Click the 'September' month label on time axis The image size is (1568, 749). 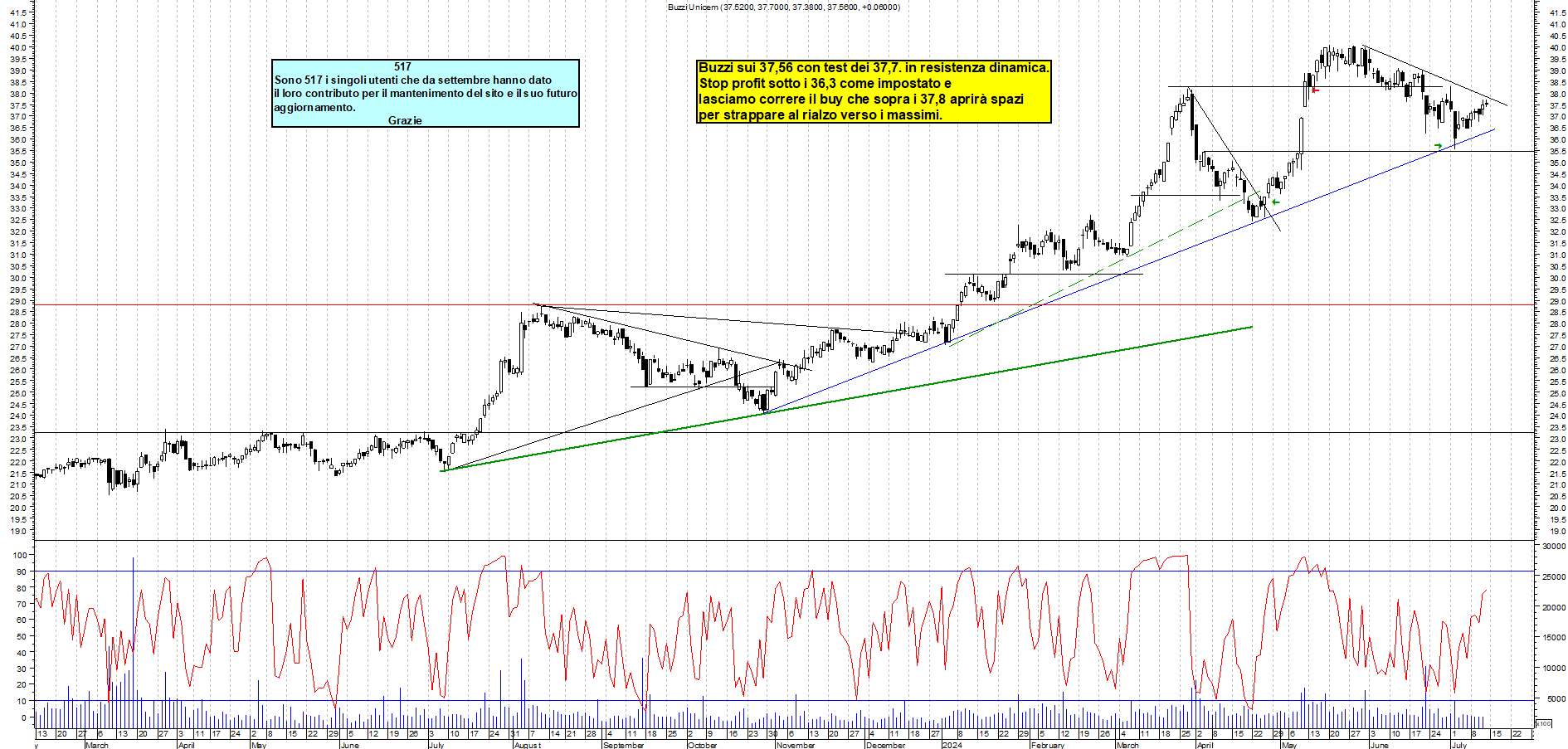tap(624, 745)
